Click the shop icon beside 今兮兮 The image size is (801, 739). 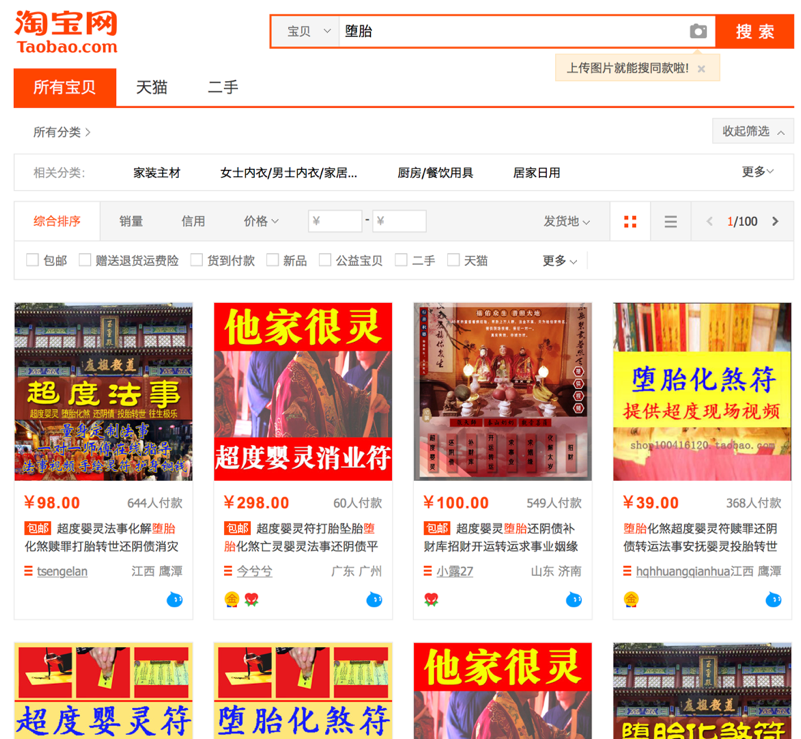point(228,571)
